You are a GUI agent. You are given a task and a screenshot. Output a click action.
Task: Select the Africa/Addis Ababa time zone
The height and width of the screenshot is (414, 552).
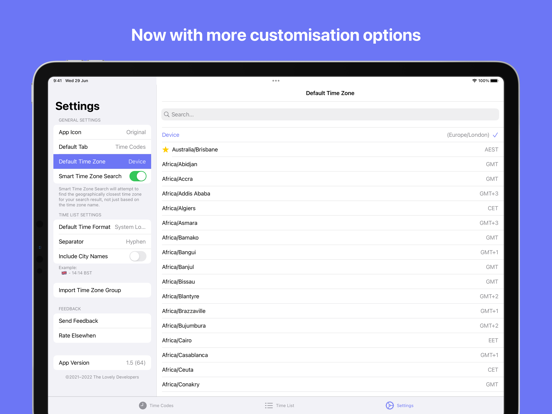pos(330,194)
